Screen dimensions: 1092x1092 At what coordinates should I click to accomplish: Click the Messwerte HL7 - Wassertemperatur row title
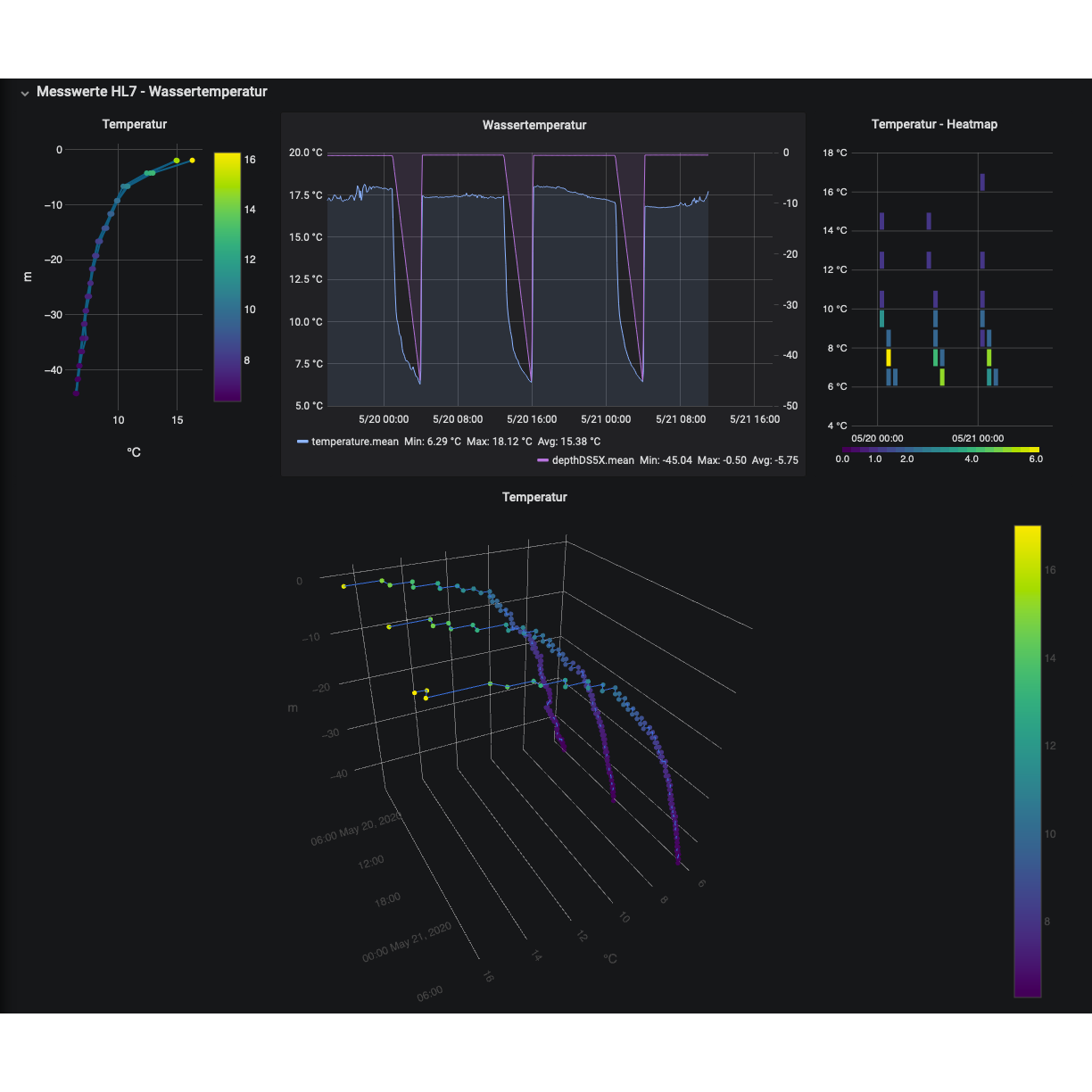(152, 92)
